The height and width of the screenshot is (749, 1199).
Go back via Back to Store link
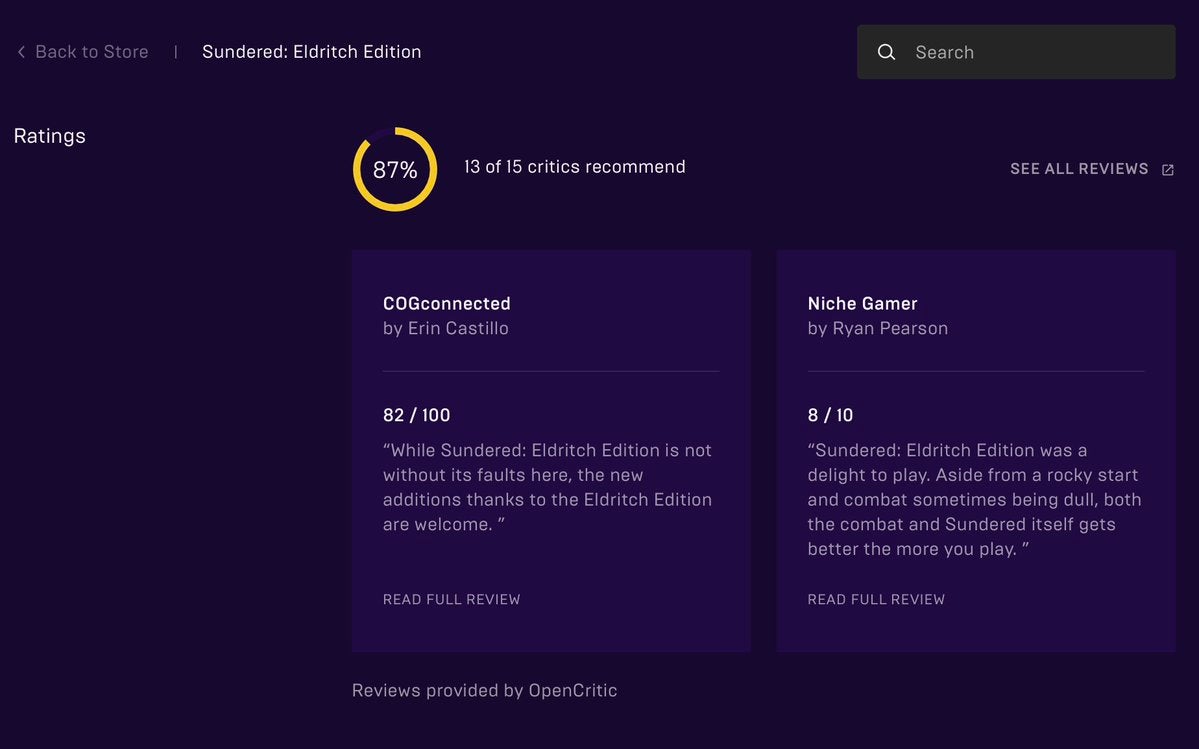(91, 52)
